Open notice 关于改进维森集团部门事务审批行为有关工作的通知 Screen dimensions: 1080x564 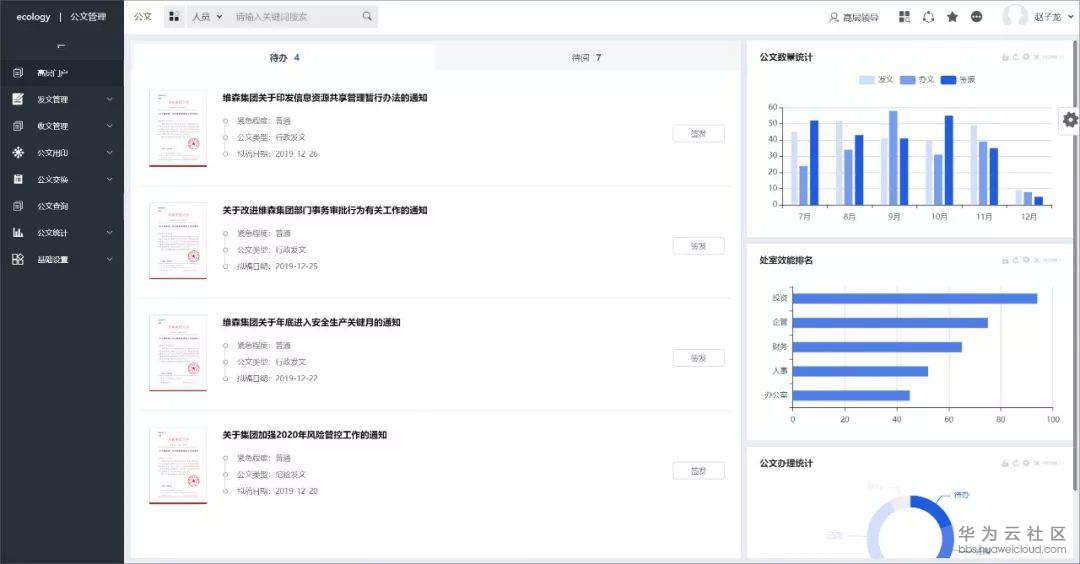click(324, 210)
